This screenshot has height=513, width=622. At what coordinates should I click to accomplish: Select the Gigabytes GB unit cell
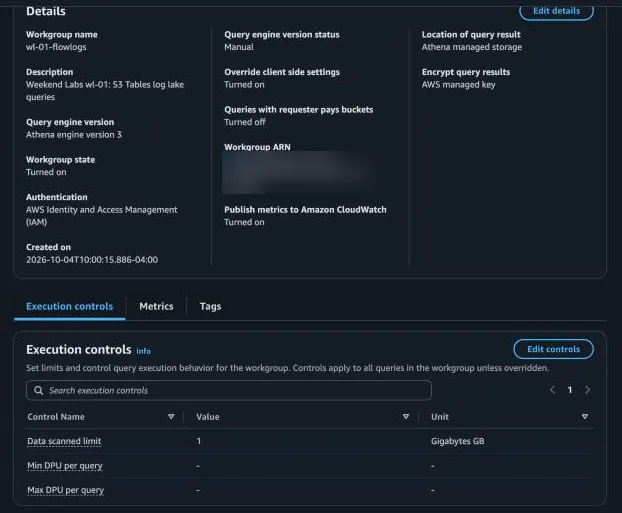(x=458, y=441)
